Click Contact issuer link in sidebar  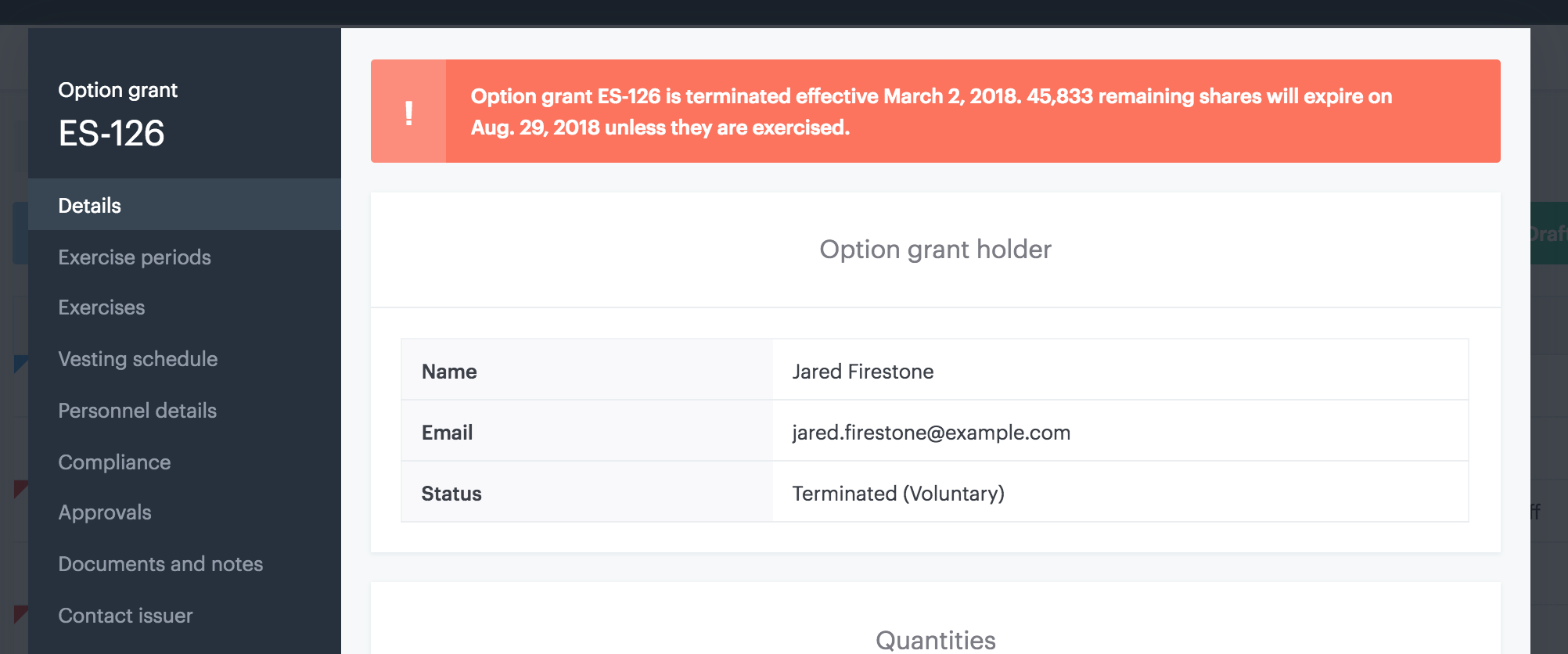coord(125,616)
